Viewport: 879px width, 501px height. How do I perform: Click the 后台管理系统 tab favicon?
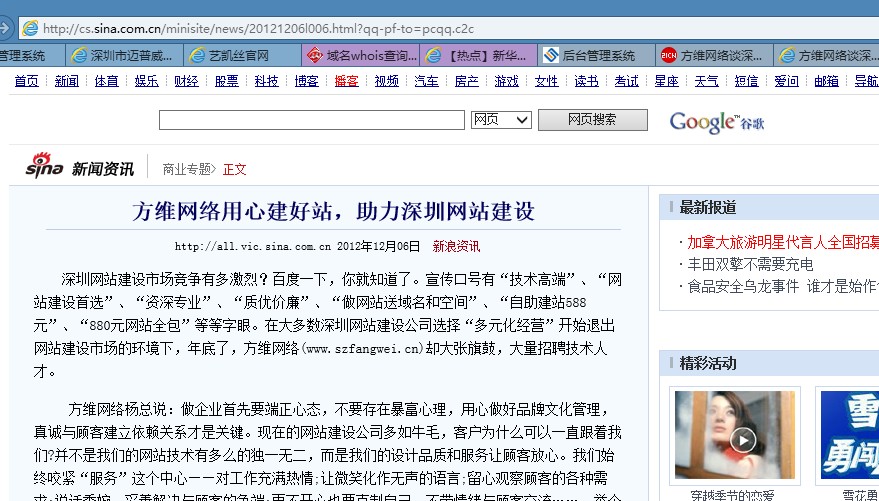(x=550, y=55)
